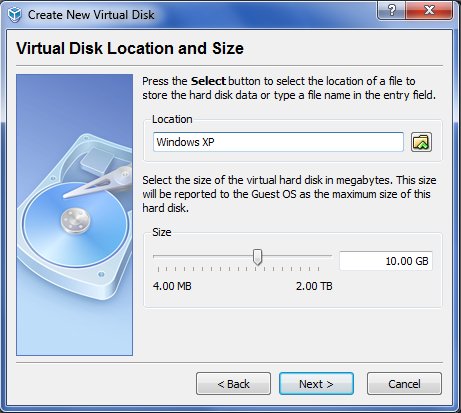461x413 pixels.
Task: Click the Location field containing Windows XP
Action: tap(278, 142)
